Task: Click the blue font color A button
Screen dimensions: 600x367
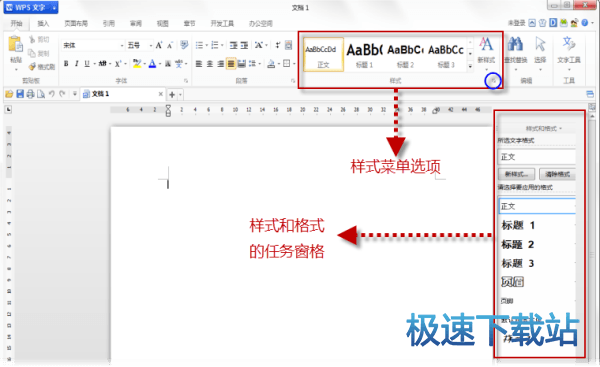Action: [152, 64]
